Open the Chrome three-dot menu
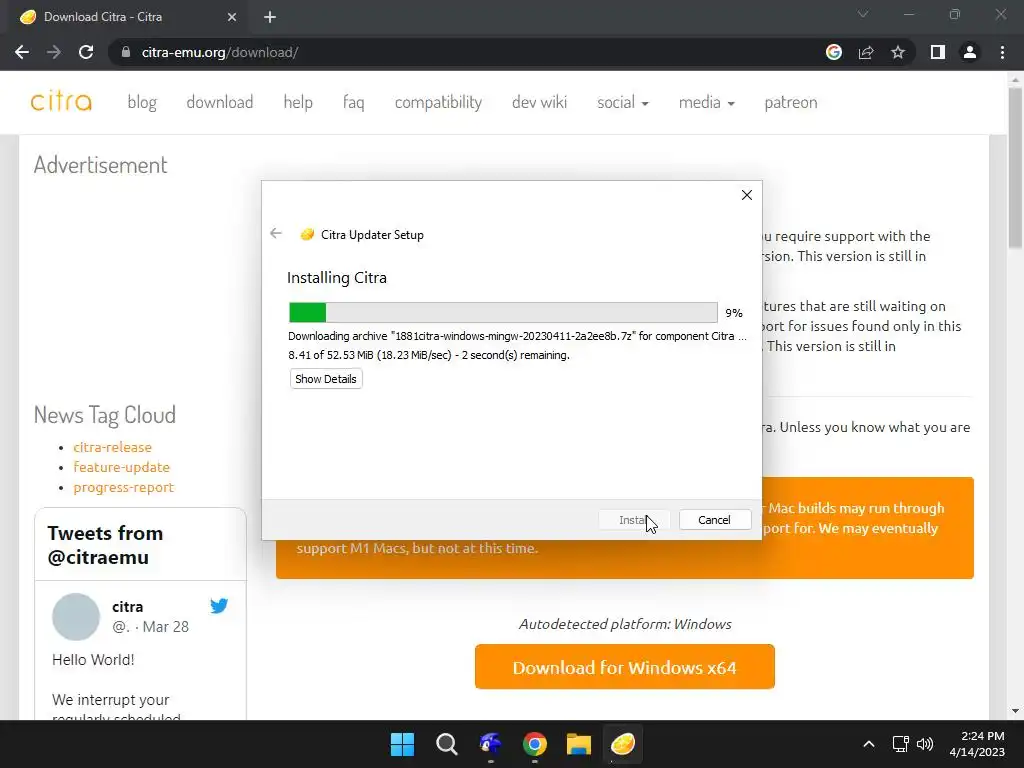The width and height of the screenshot is (1024, 768). [x=1002, y=52]
